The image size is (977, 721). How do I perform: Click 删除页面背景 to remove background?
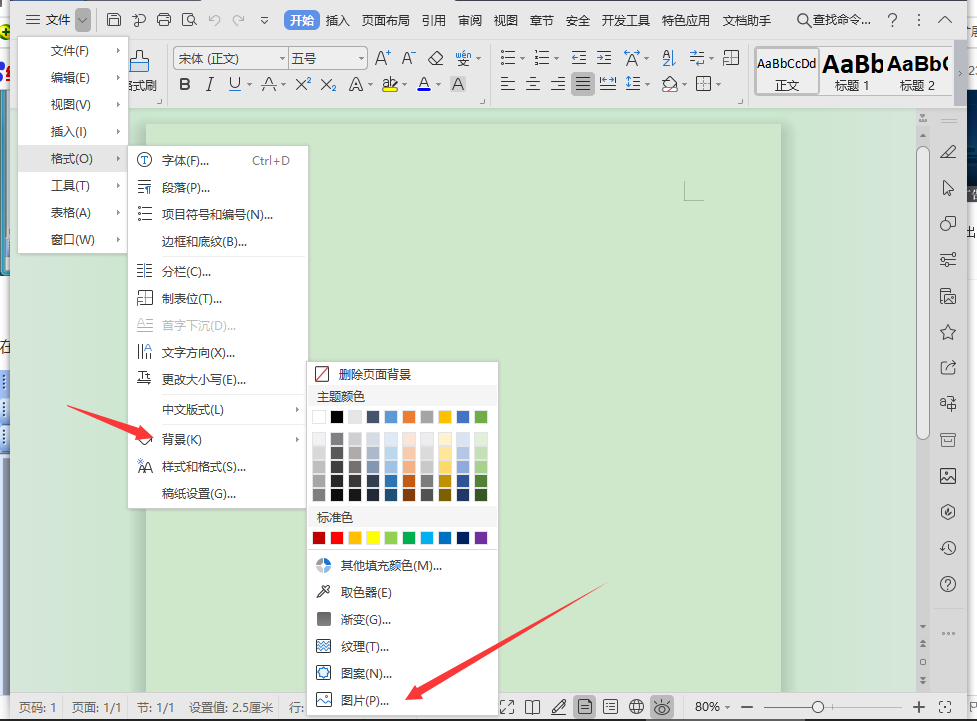pos(374,374)
